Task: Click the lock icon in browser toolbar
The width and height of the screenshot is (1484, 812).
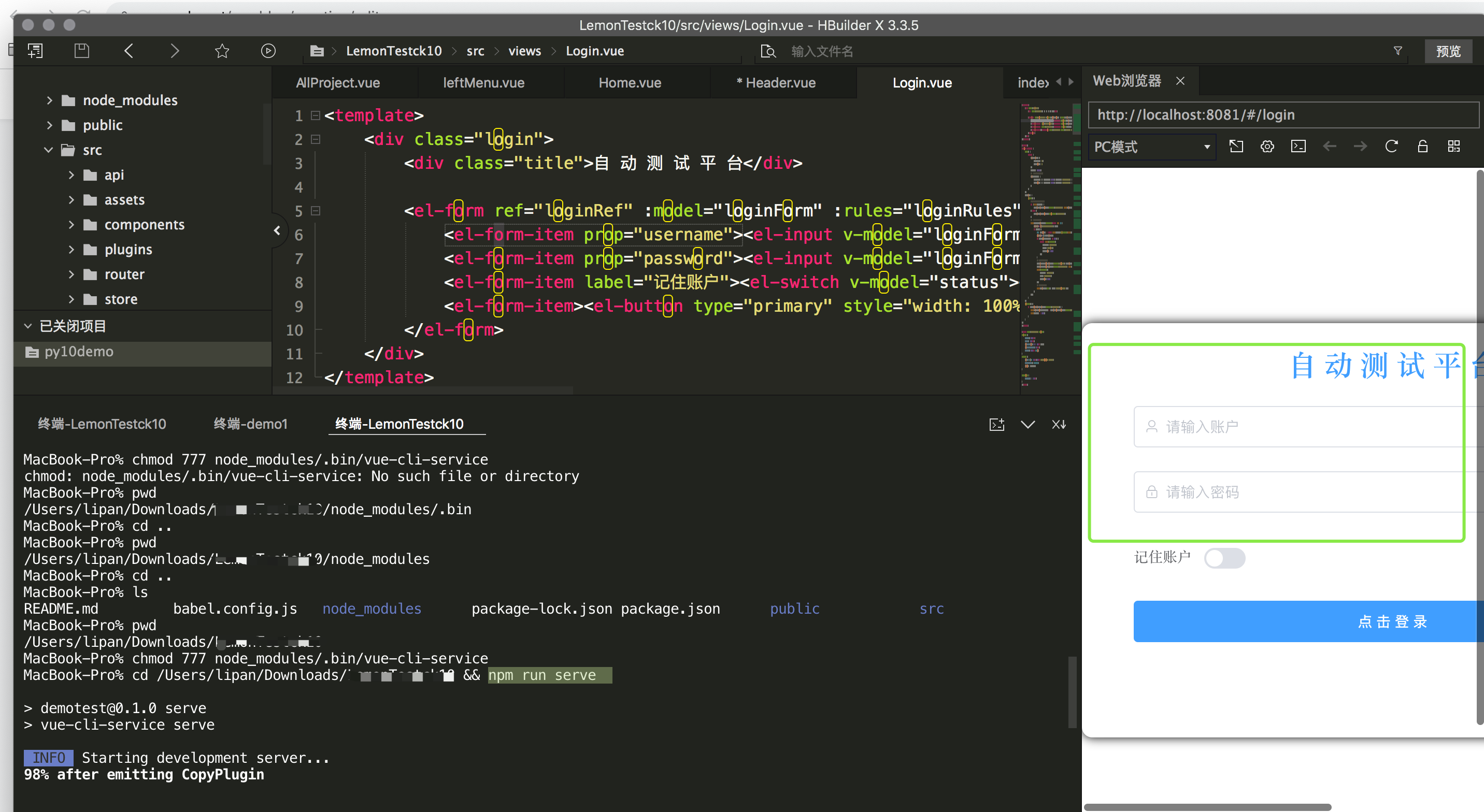Action: tap(1422, 146)
